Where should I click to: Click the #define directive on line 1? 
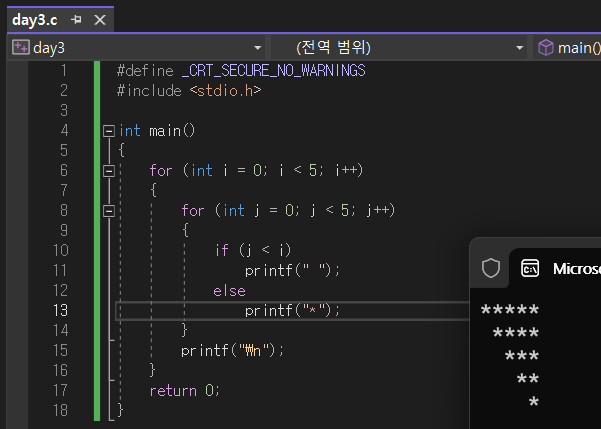pos(145,71)
